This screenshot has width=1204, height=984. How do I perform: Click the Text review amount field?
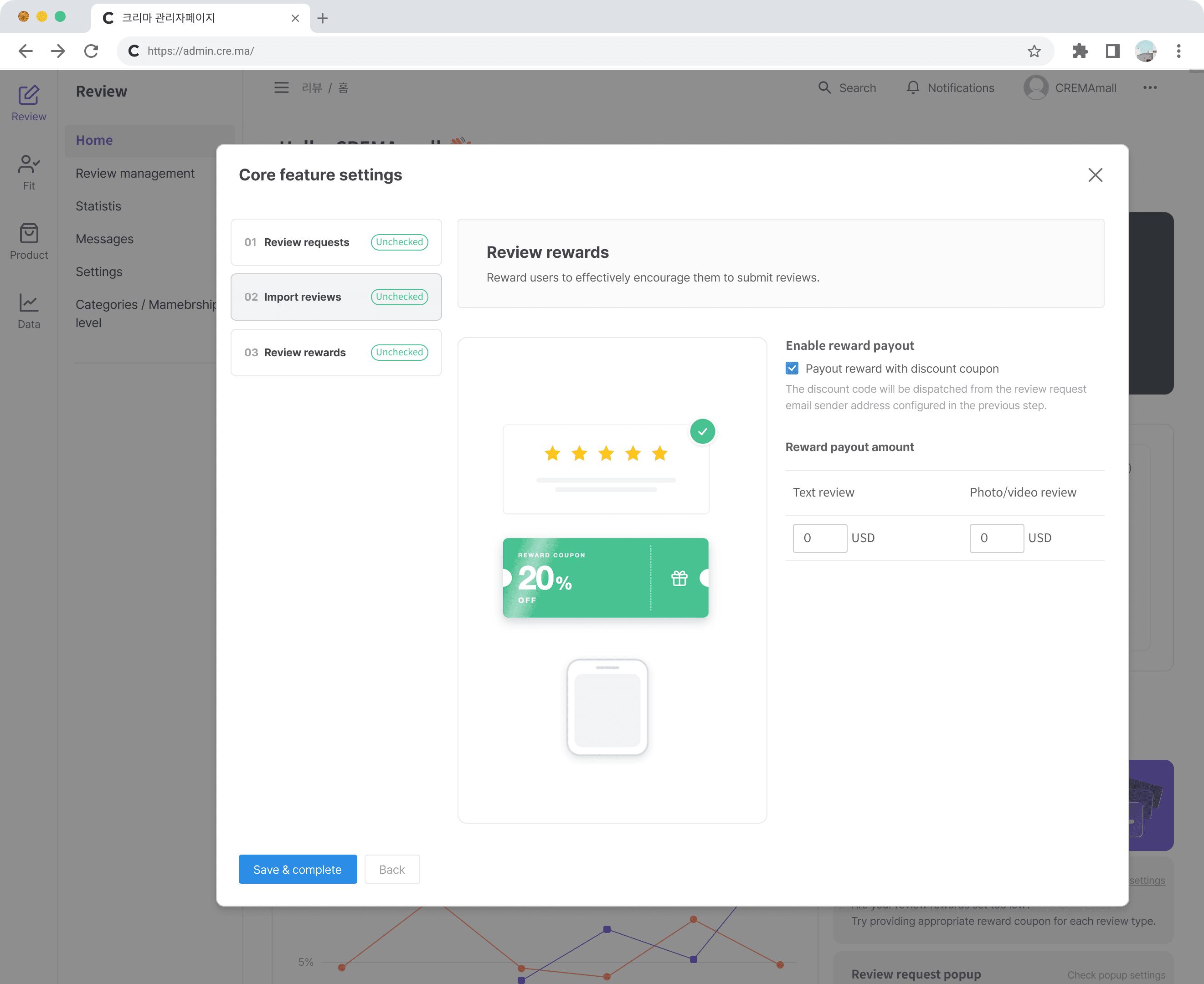(x=819, y=538)
